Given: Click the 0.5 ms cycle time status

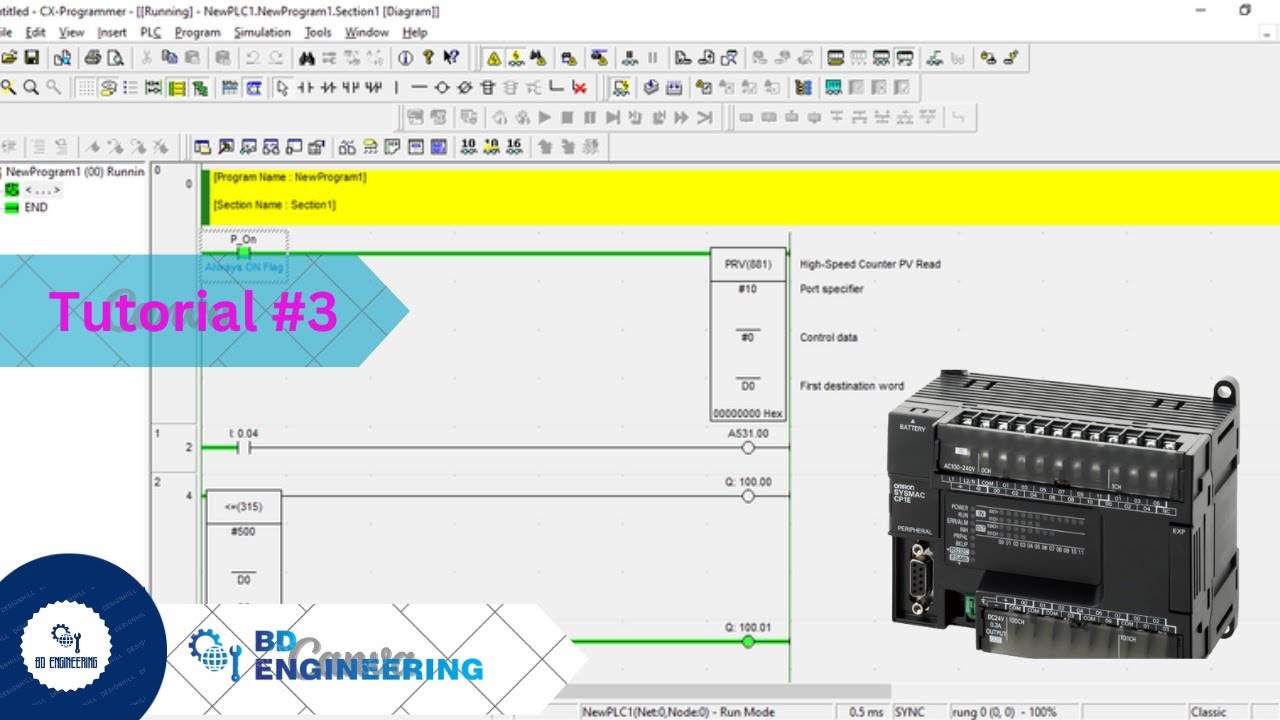Looking at the screenshot, I should 866,712.
